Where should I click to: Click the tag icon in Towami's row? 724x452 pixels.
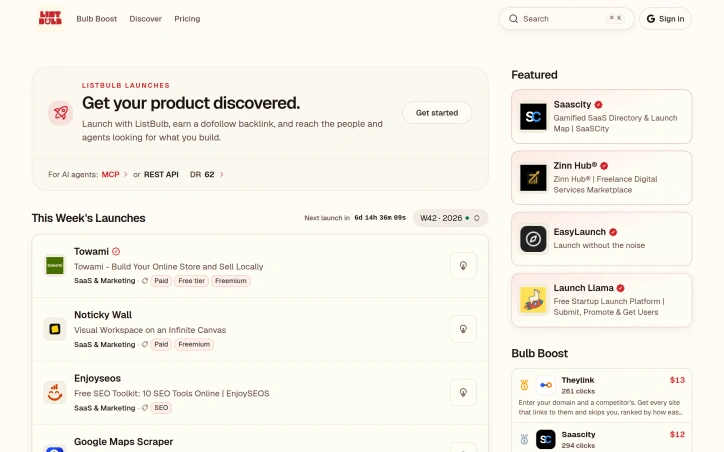[x=145, y=281]
